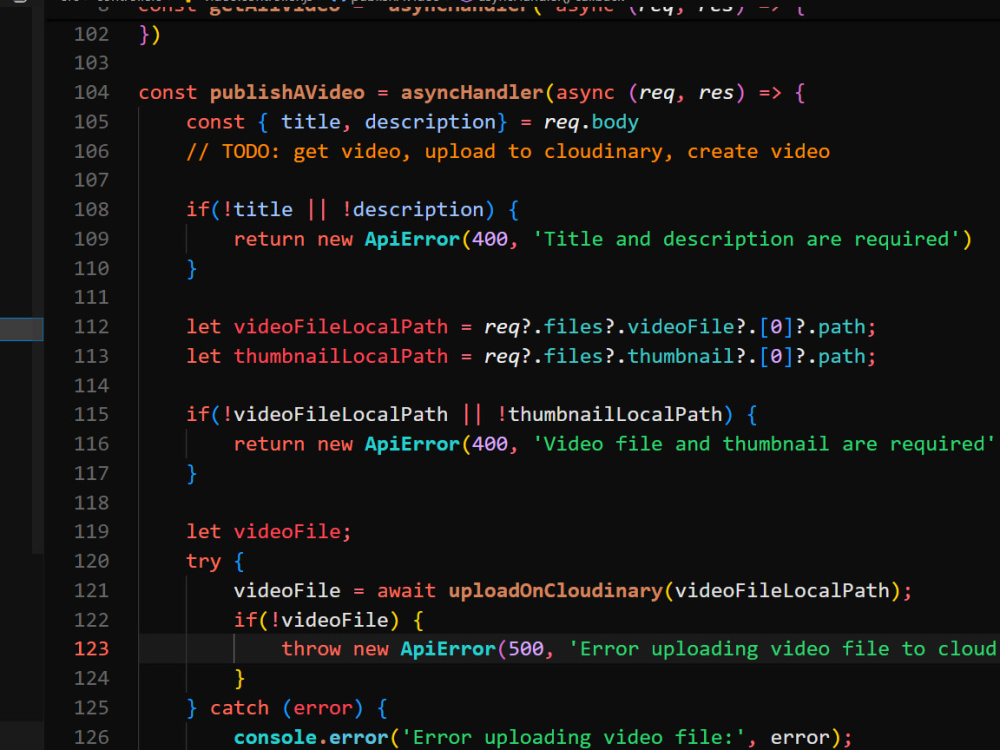Place cursor on publishAVideo function name
The width and height of the screenshot is (1000, 750).
pyautogui.click(x=287, y=92)
